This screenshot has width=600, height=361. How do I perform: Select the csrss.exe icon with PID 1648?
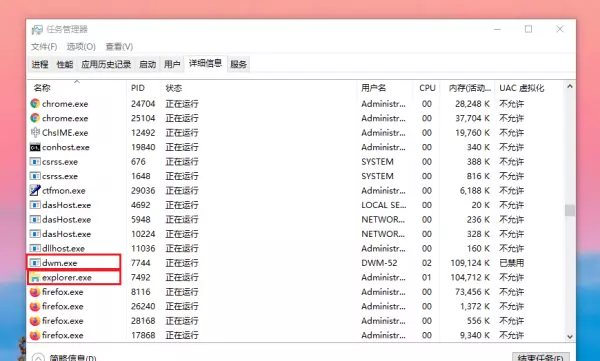pyautogui.click(x=35, y=176)
